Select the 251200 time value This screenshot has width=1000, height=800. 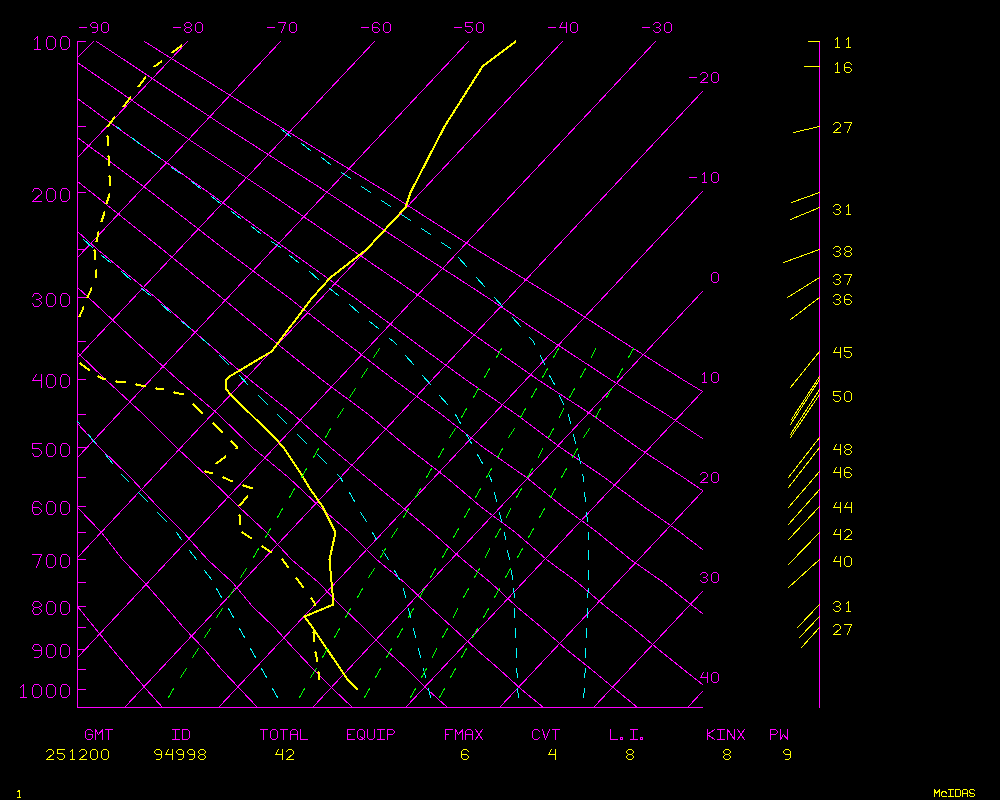point(77,755)
